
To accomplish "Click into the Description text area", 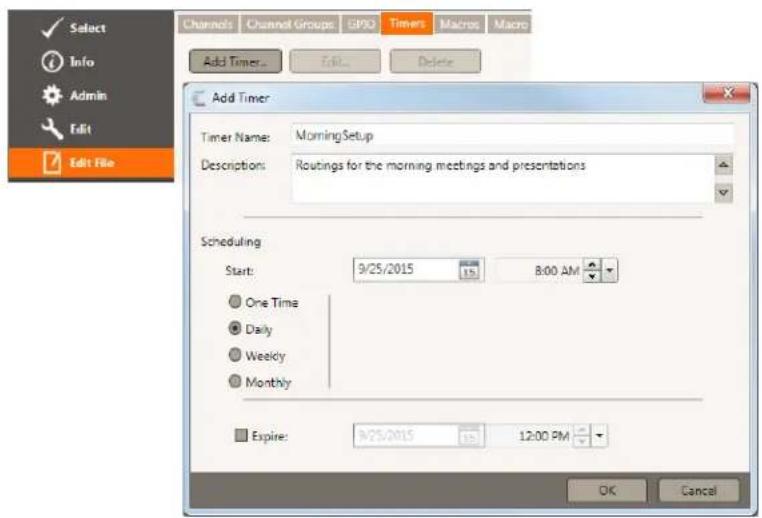I will (x=503, y=179).
